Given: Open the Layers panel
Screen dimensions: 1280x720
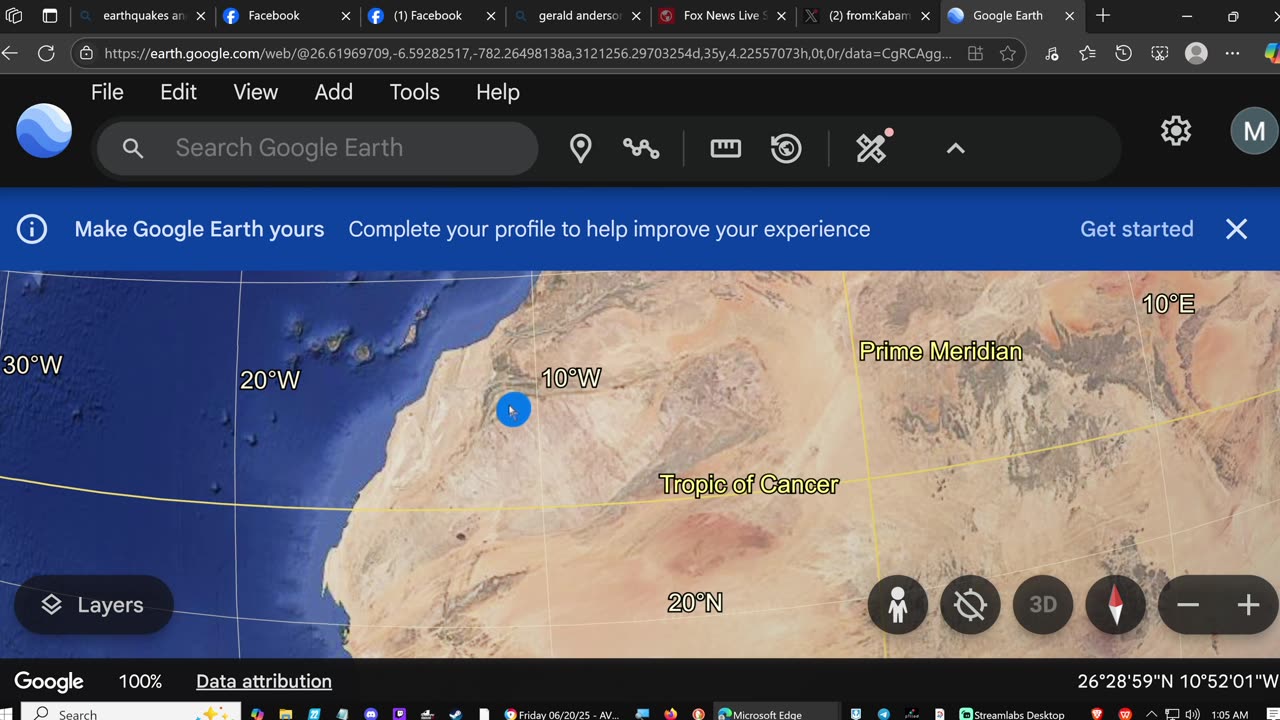Looking at the screenshot, I should tap(93, 605).
